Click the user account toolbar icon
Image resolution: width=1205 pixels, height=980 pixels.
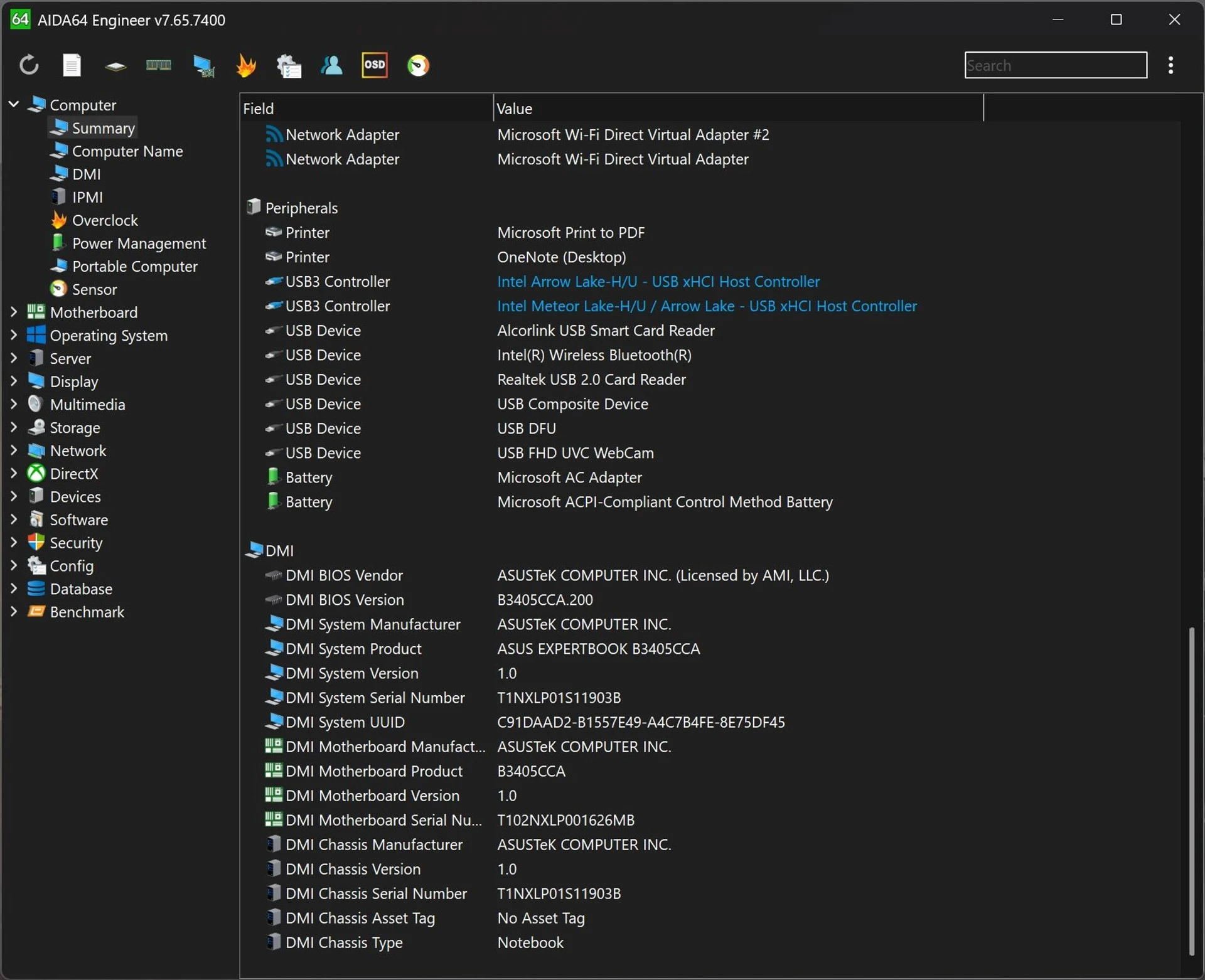click(x=331, y=65)
